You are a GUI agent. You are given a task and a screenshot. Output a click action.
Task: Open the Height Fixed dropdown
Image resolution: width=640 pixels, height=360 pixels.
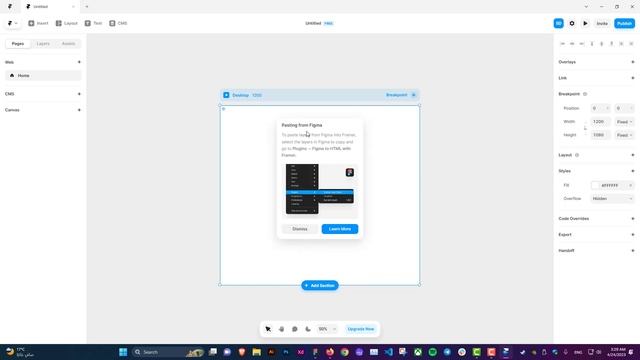(624, 135)
